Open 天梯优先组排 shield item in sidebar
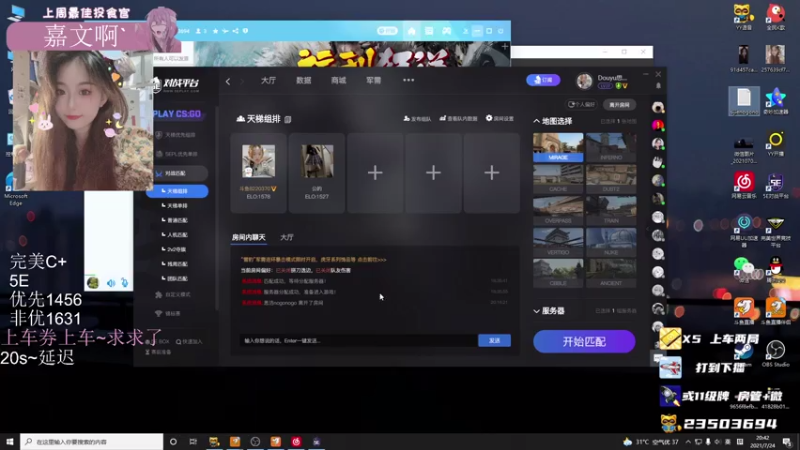 176,135
